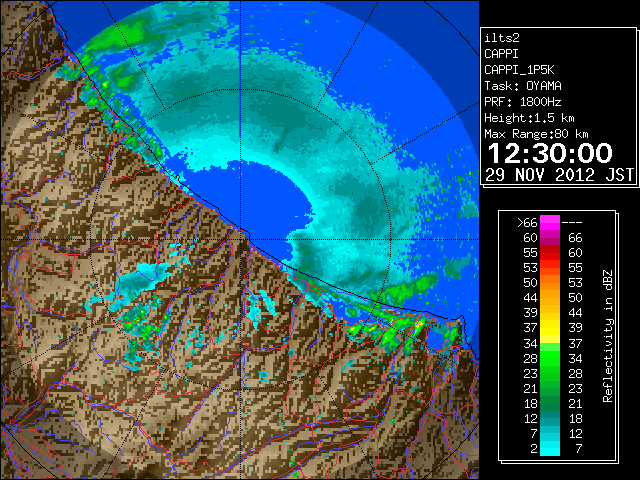Select the 'CAPPI' product line
Screen dimensions: 640x480
(501, 54)
